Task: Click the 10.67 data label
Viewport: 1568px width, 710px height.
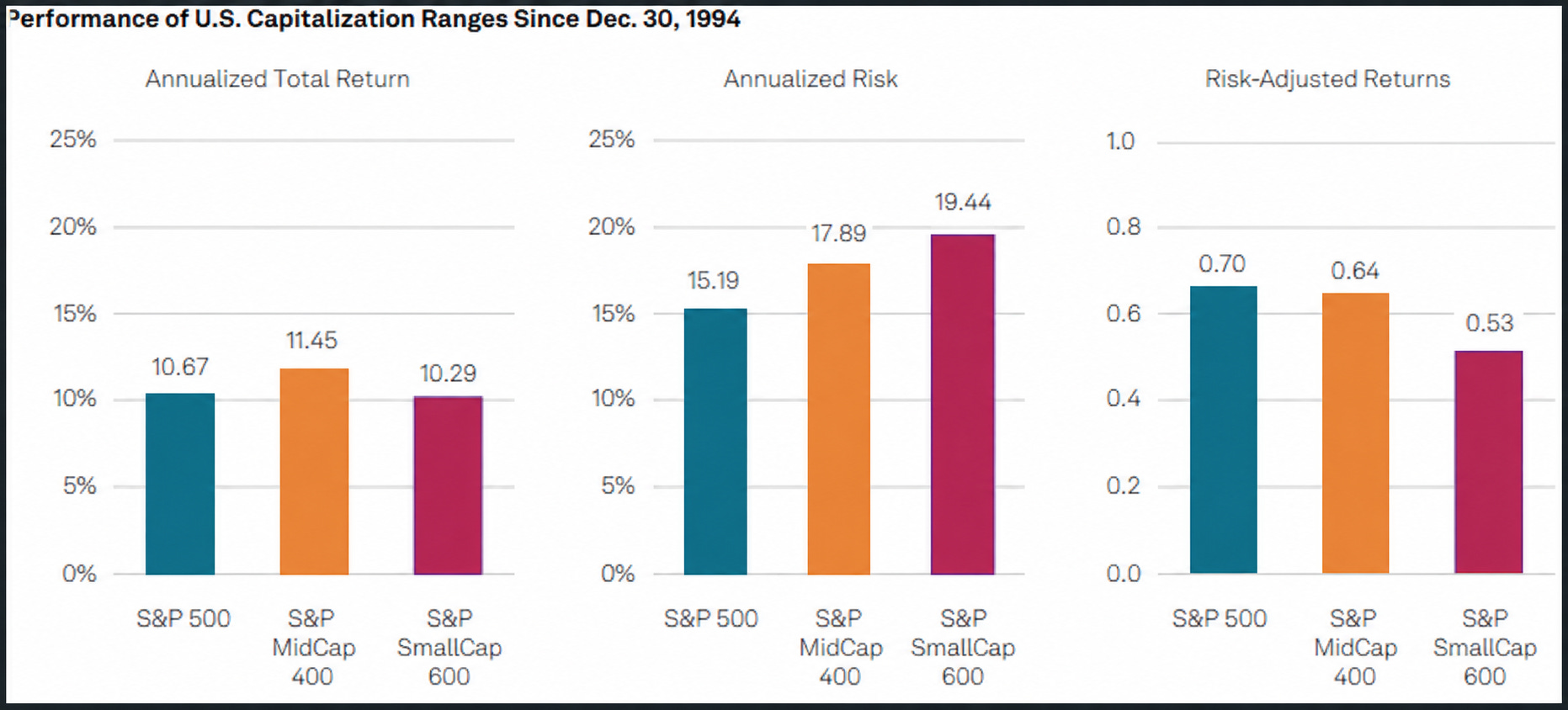Action: click(180, 367)
